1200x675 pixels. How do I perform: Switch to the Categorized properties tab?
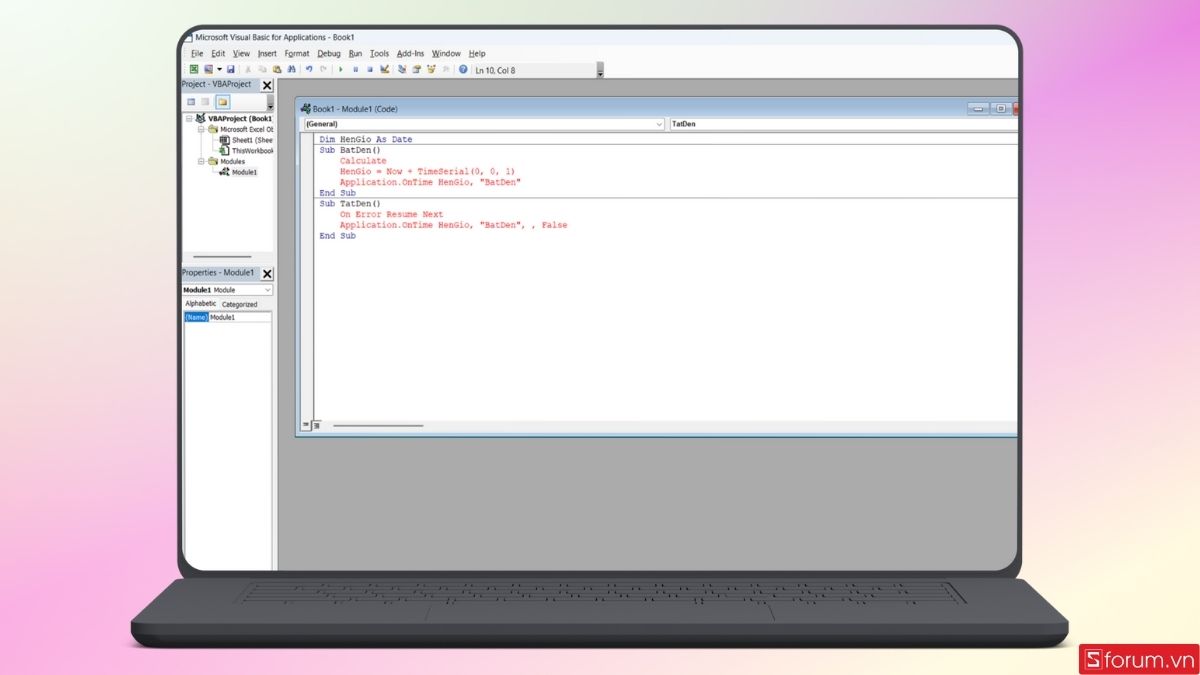point(241,304)
